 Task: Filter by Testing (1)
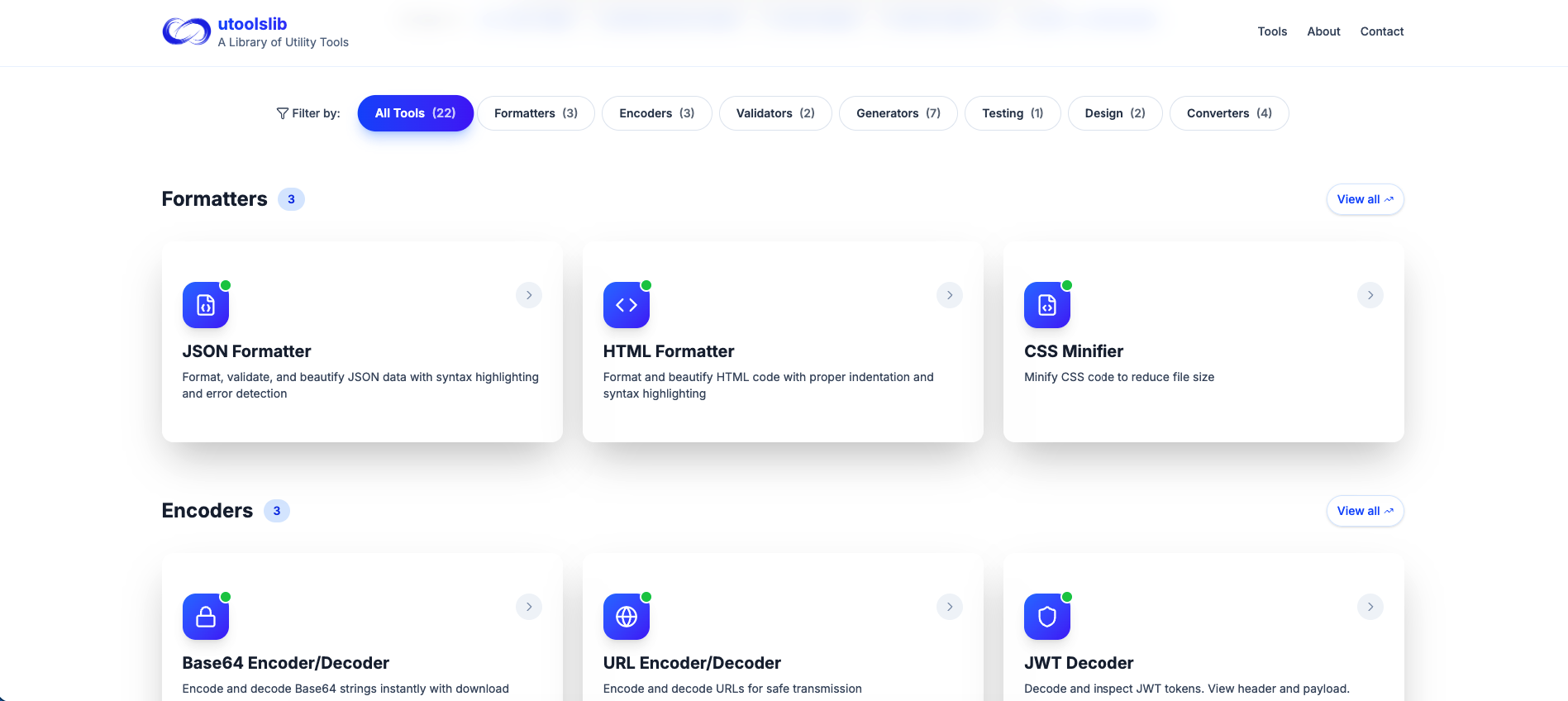click(x=1013, y=113)
